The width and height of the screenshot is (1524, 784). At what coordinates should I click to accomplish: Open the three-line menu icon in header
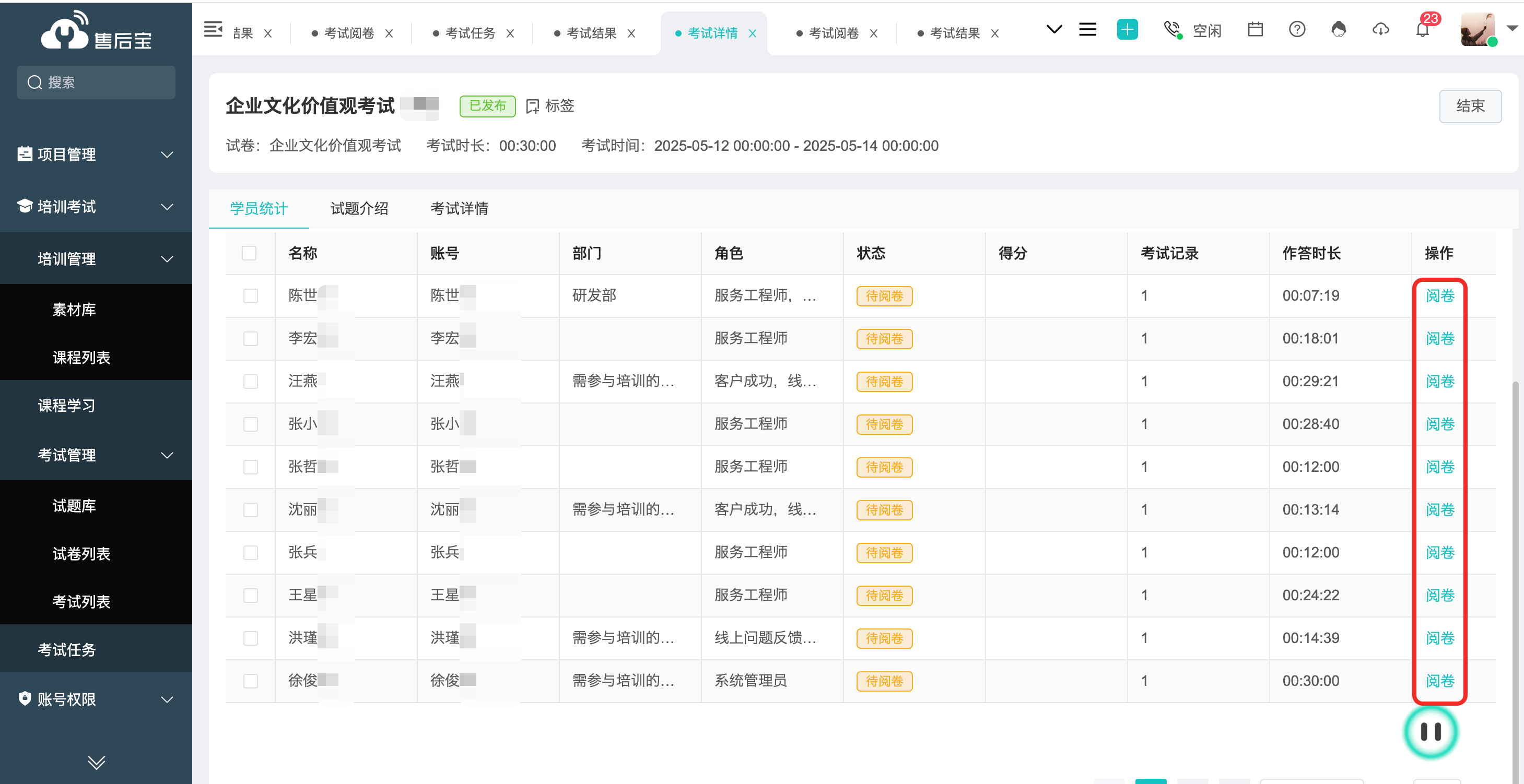(1087, 29)
